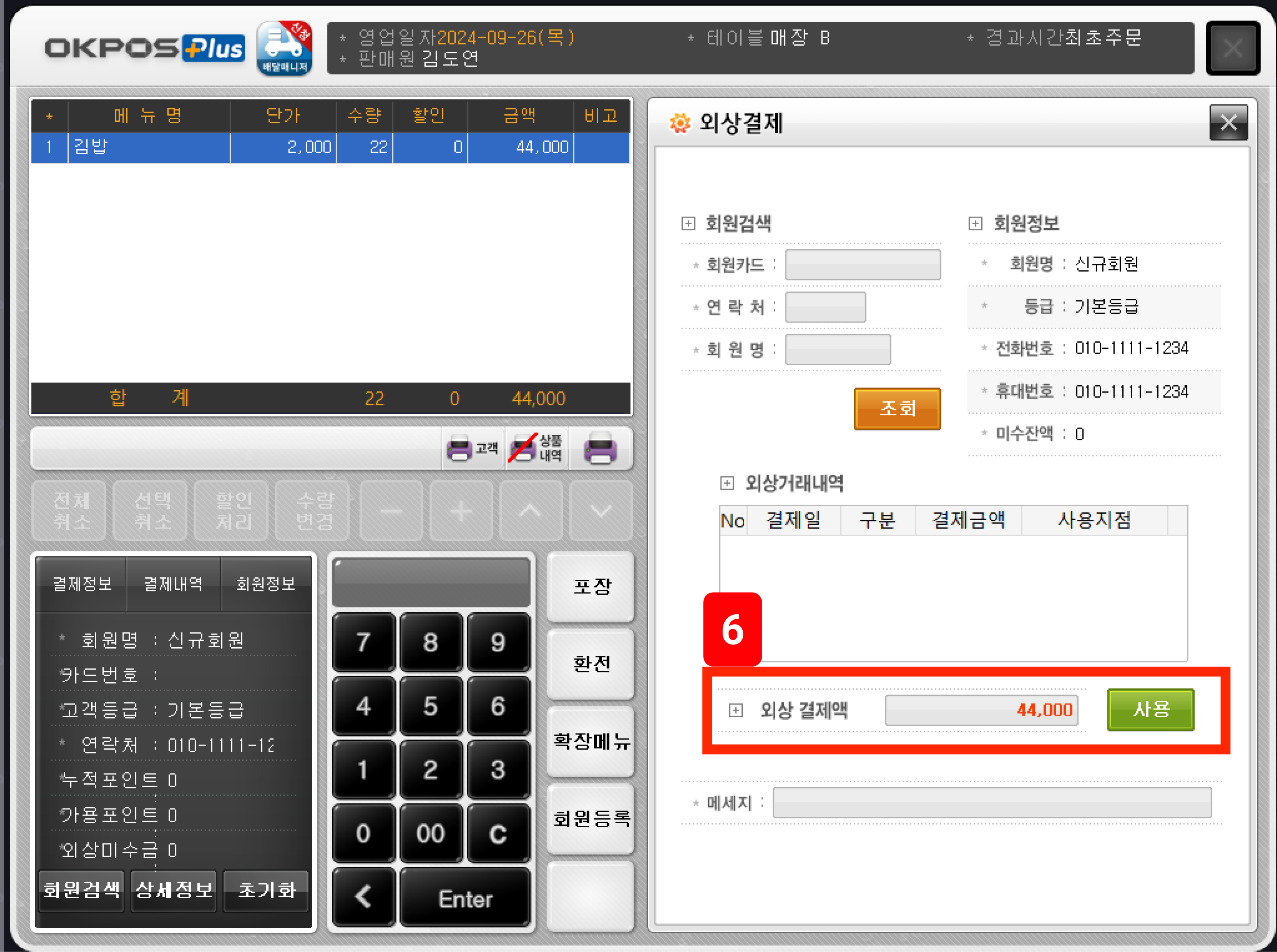This screenshot has height=952, width=1277.
Task: Select the 김밥 order row
Action: pos(330,148)
